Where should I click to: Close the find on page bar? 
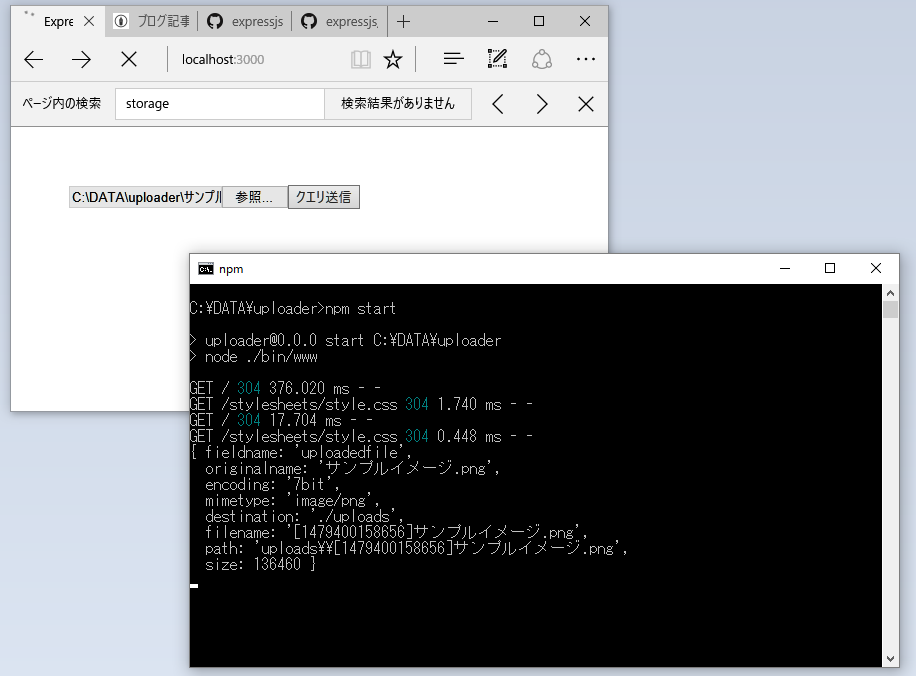click(x=585, y=104)
